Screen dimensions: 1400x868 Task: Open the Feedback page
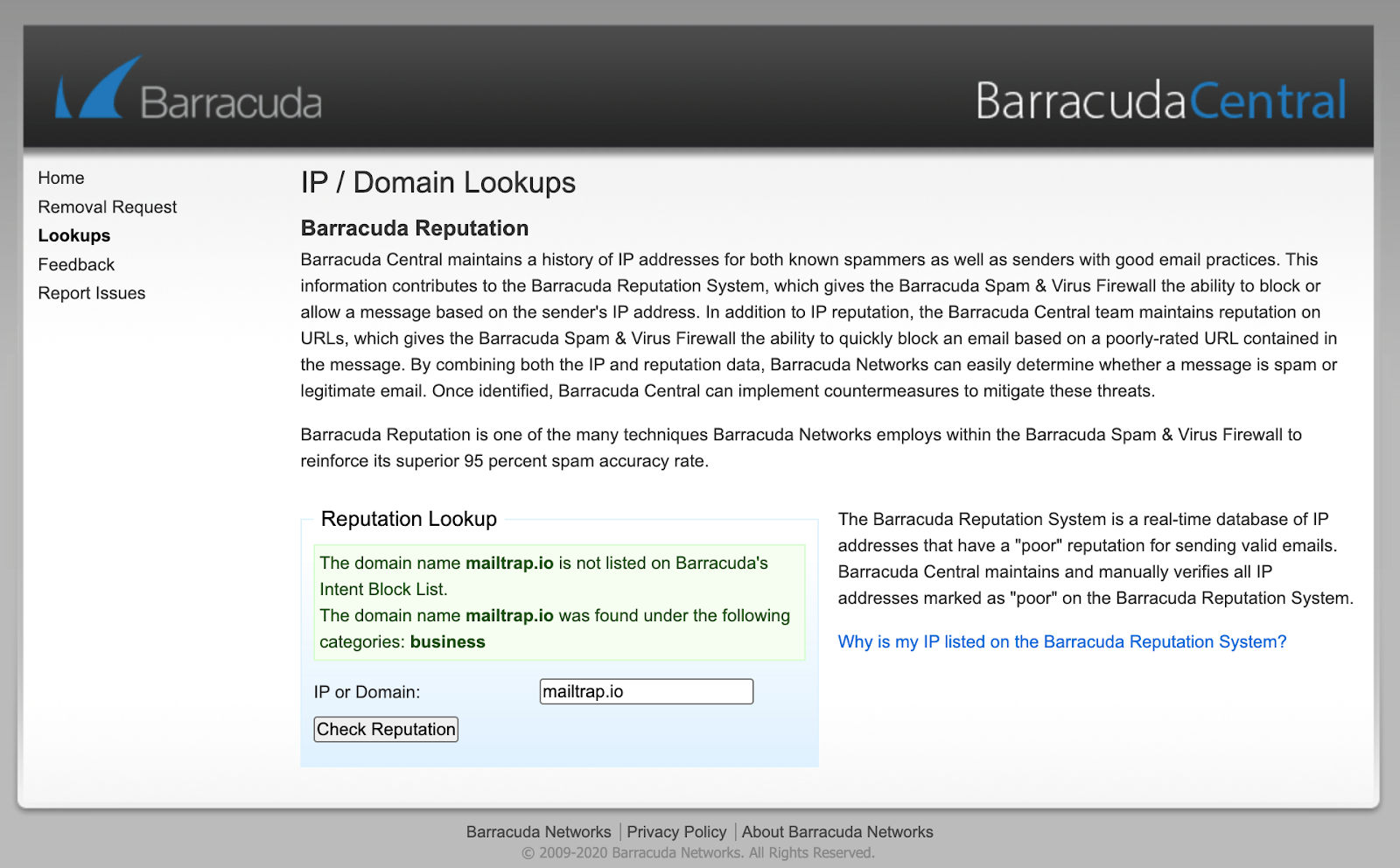(x=76, y=264)
